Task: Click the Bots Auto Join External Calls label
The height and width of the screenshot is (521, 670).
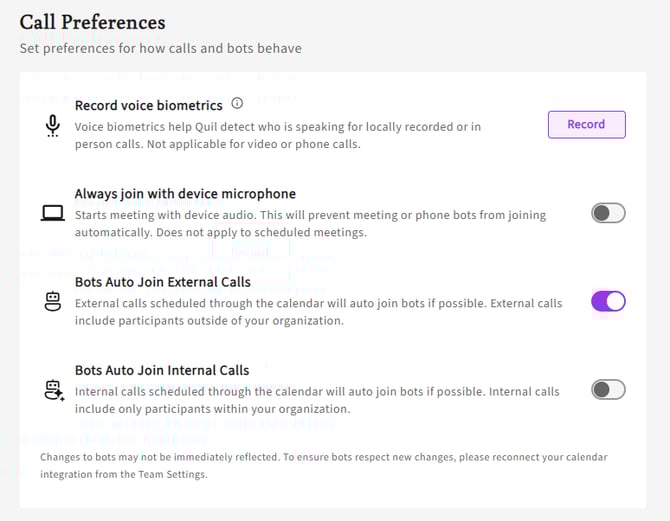Action: (x=163, y=282)
